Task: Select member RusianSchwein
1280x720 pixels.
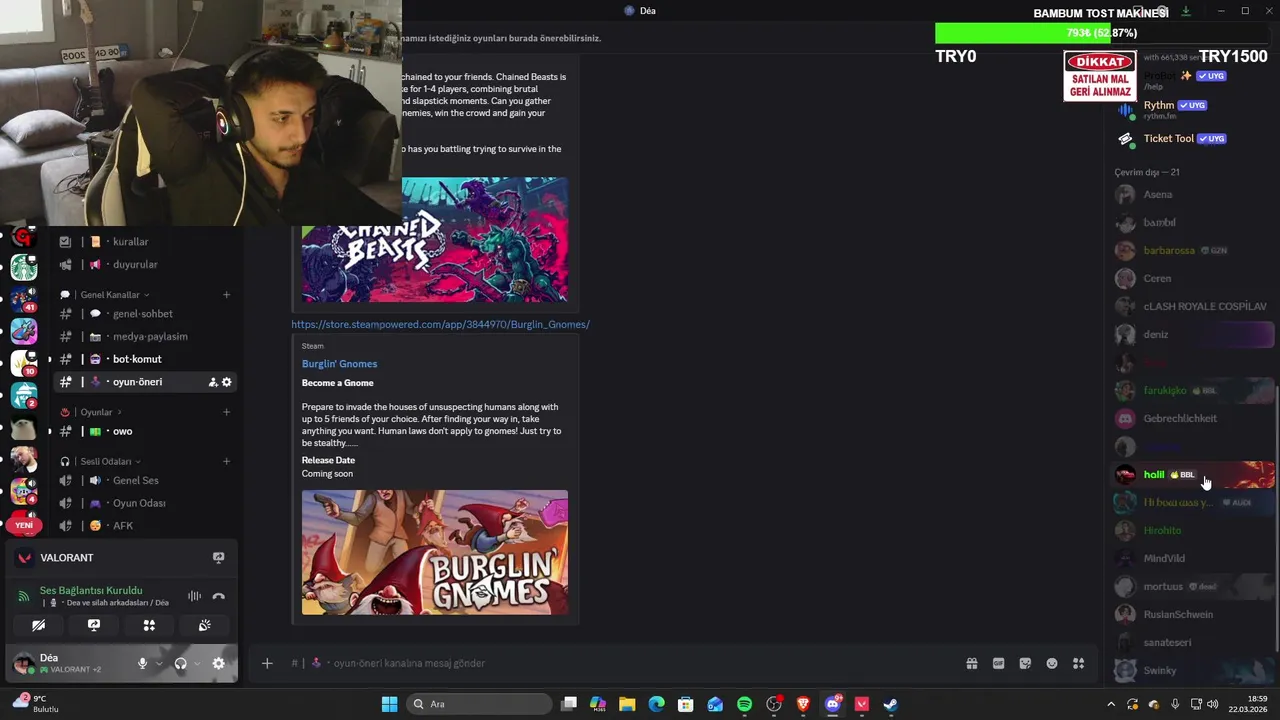Action: [1194, 615]
